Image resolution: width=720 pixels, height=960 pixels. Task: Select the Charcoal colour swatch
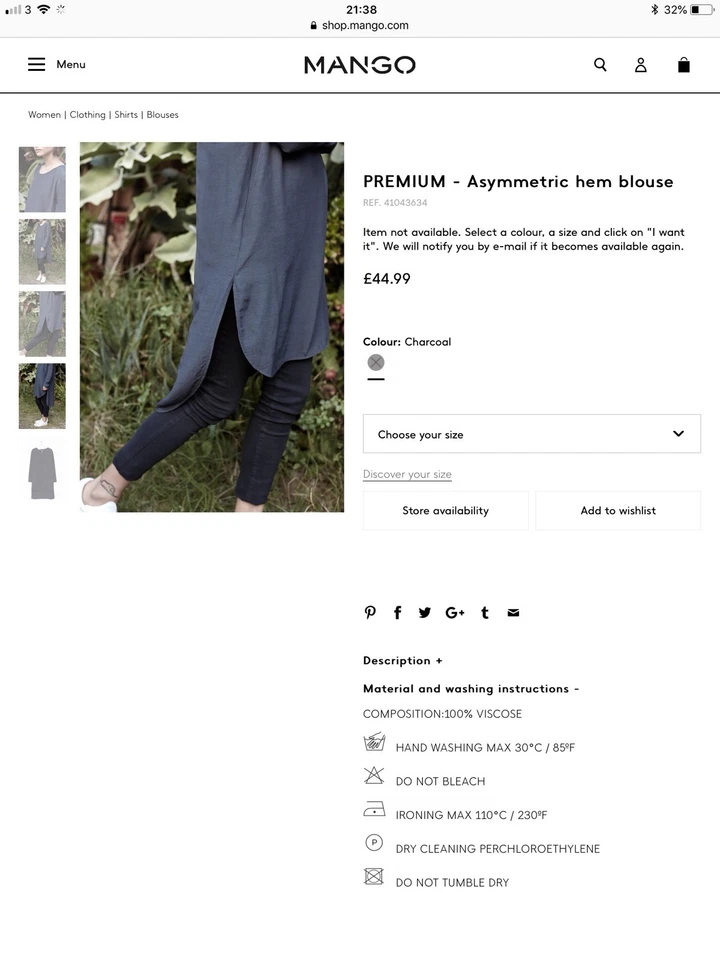click(376, 362)
